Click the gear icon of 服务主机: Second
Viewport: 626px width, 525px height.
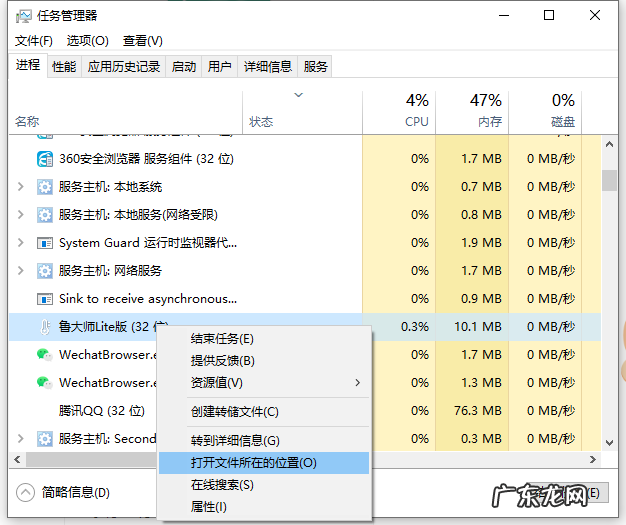[x=45, y=439]
